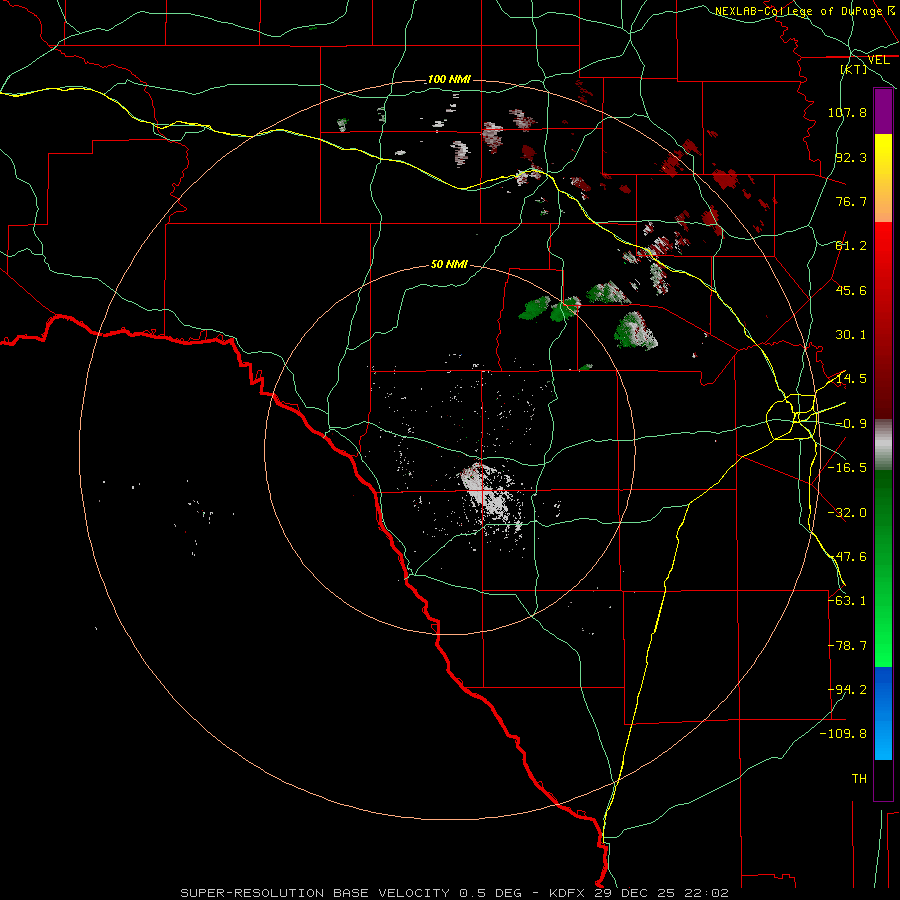Click the 92.3 velocity scale value
Image resolution: width=900 pixels, height=900 pixels.
coord(851,157)
